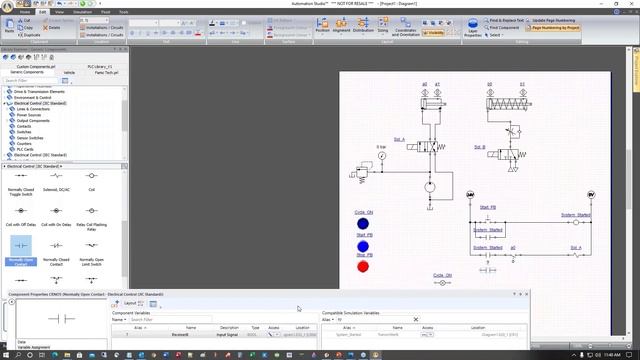Toggle Page Numbering by Project
The height and width of the screenshot is (360, 640).
coord(553,28)
